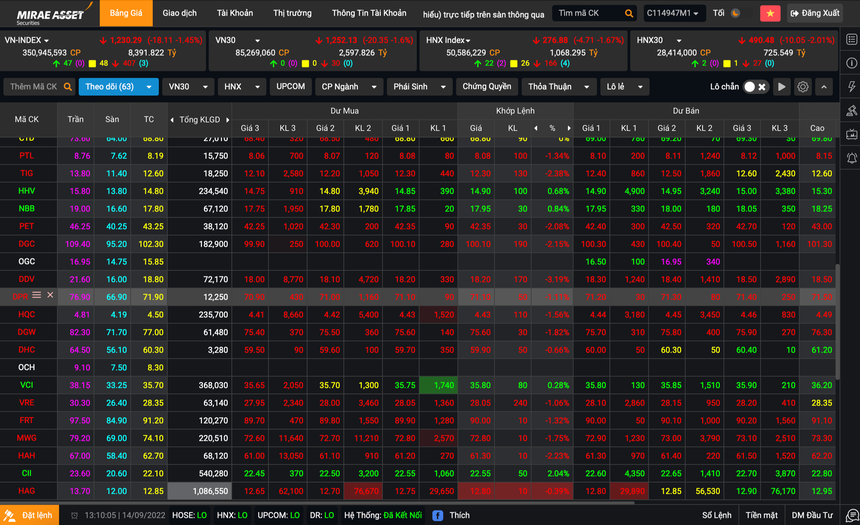
Task: Toggle dark mode moon icon
Action: 736,13
